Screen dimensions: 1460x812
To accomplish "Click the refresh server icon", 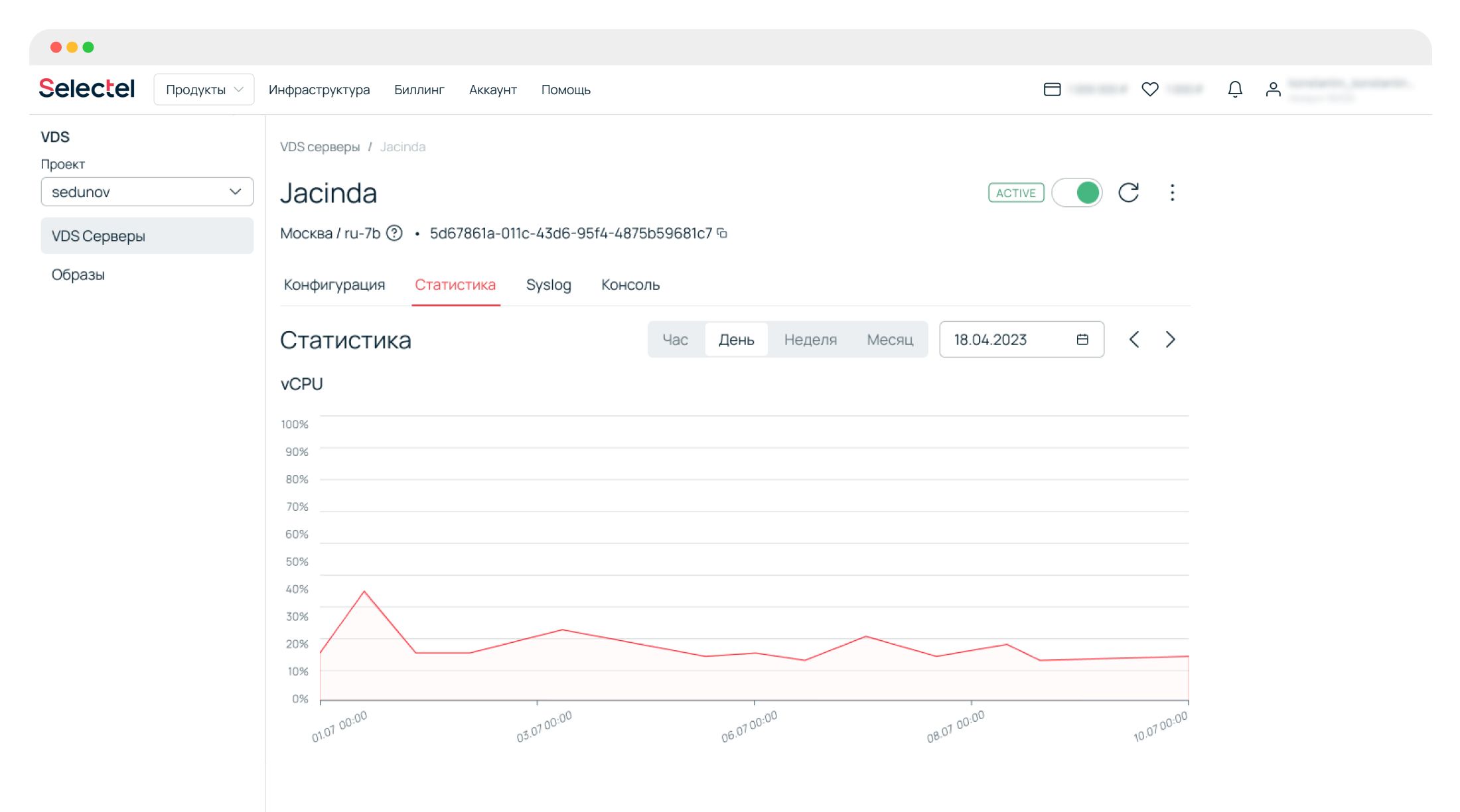I will (x=1128, y=193).
